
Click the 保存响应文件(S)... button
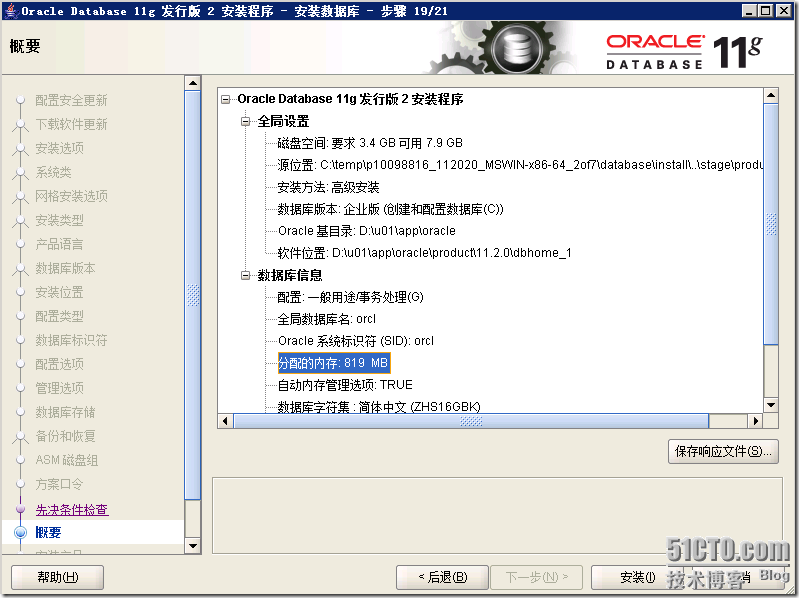click(723, 451)
